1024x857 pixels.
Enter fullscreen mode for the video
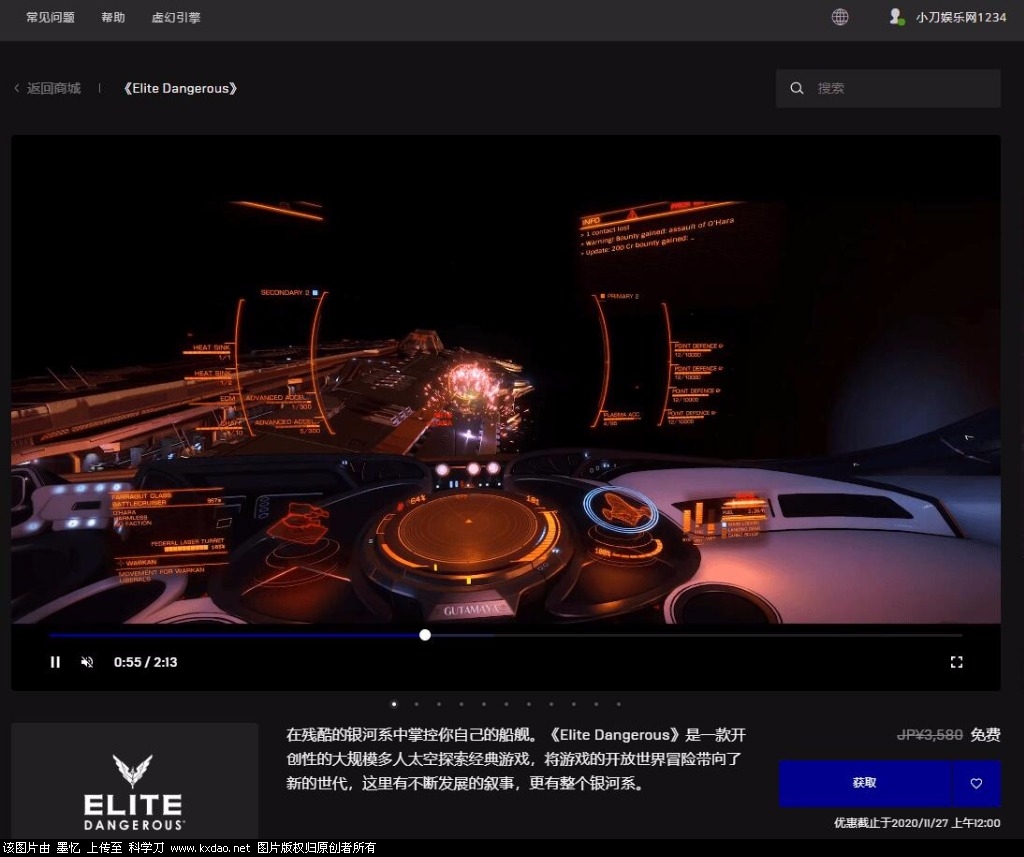pyautogui.click(x=956, y=662)
